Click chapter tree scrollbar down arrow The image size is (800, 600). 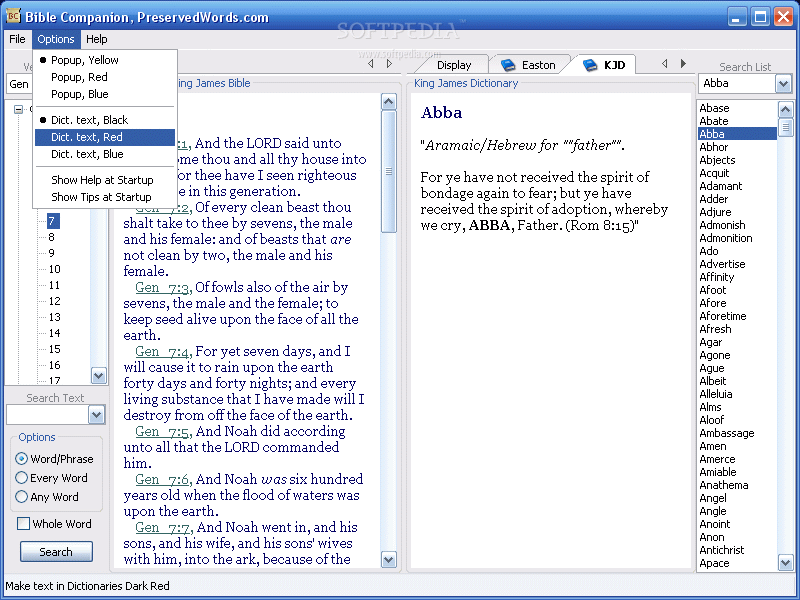point(98,376)
